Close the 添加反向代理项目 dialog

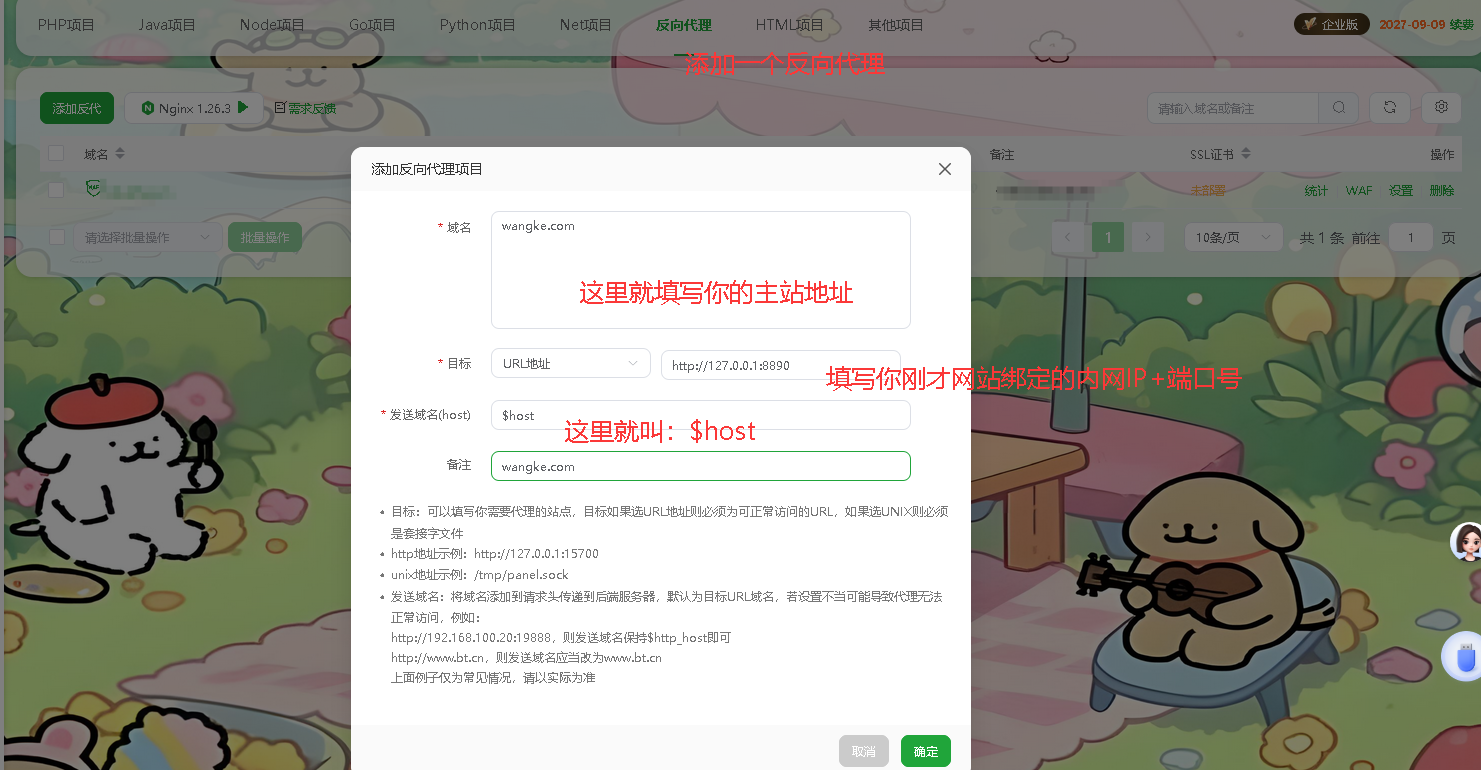(x=945, y=169)
